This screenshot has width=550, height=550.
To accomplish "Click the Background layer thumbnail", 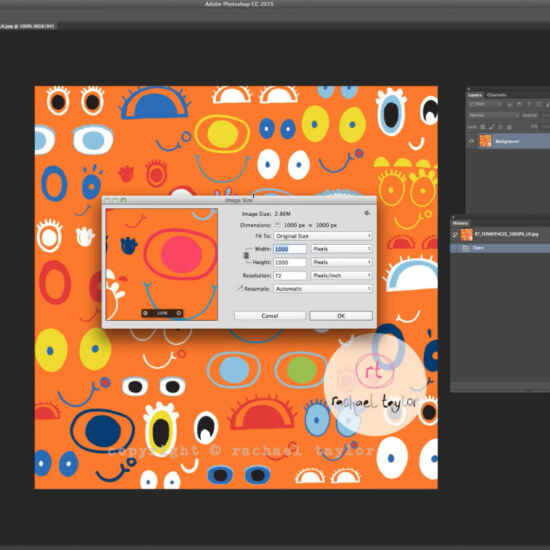I will 485,141.
